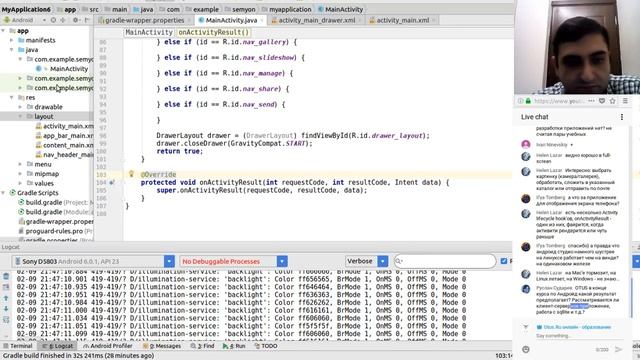
Task: Click the semyon path breadcrumb
Action: click(x=240, y=9)
